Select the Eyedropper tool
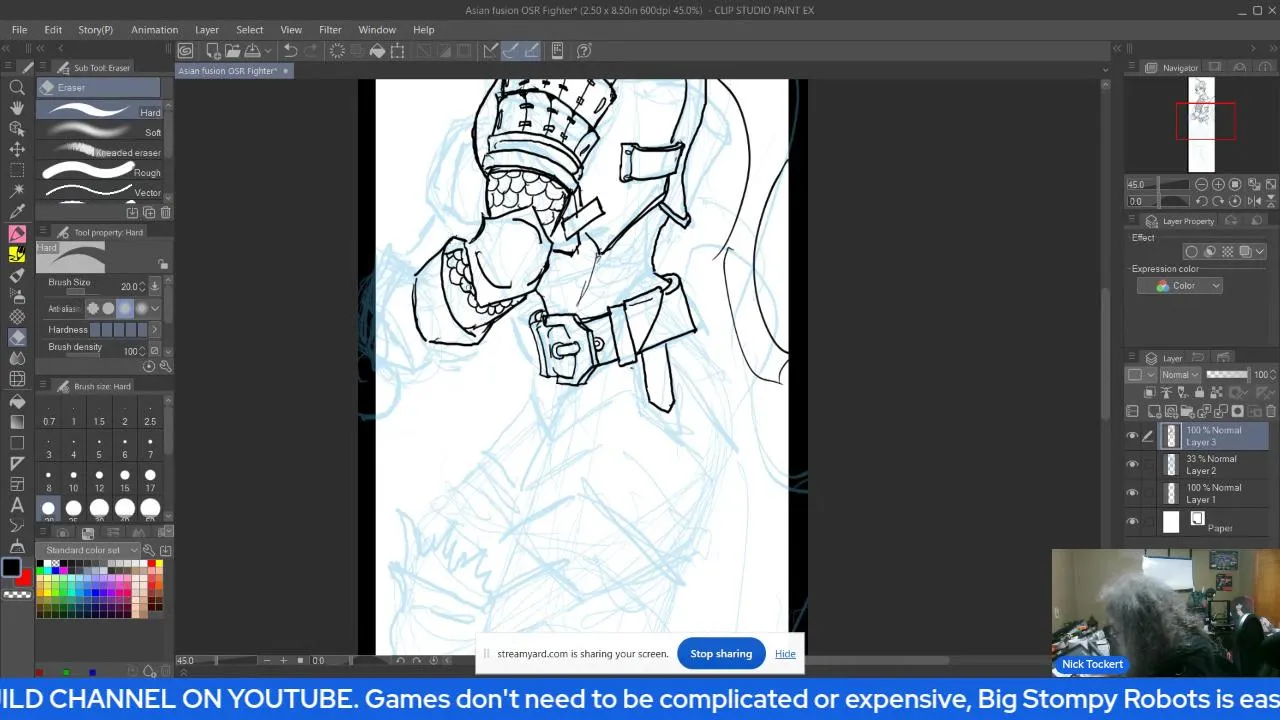This screenshot has height=720, width=1280. (x=17, y=212)
